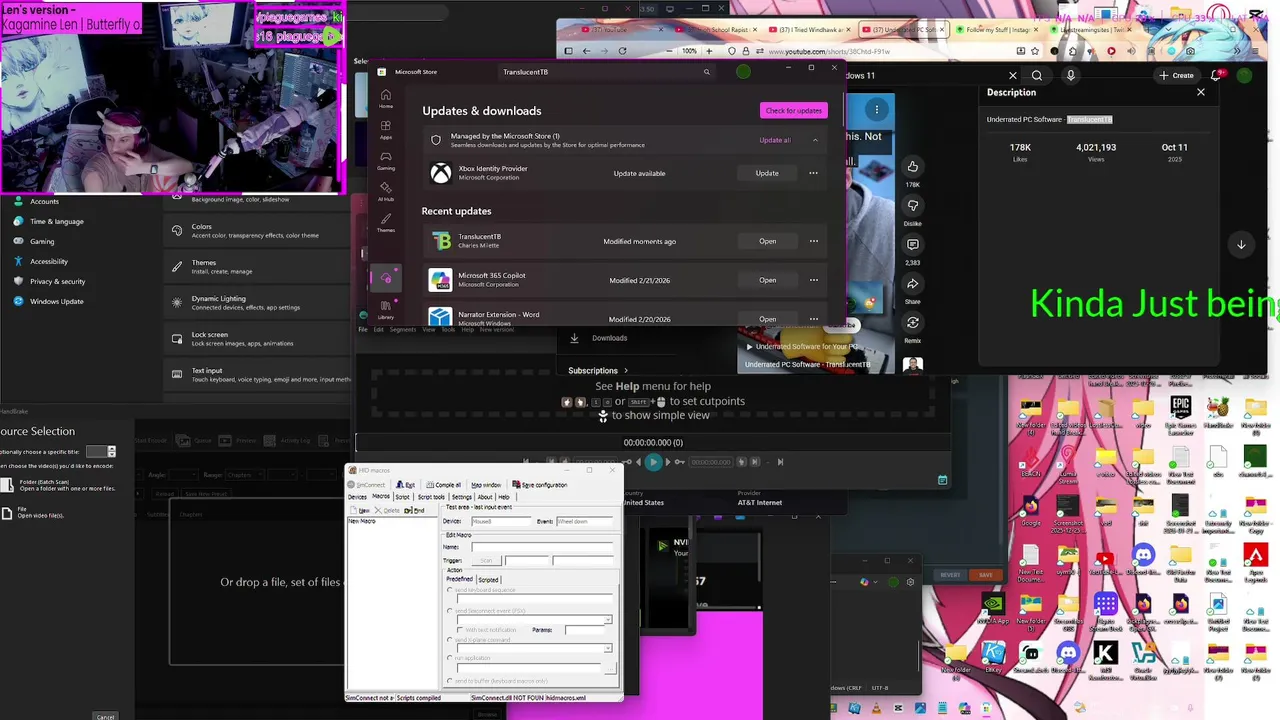
Task: Click YouTube voice search microphone
Action: pos(1070,75)
